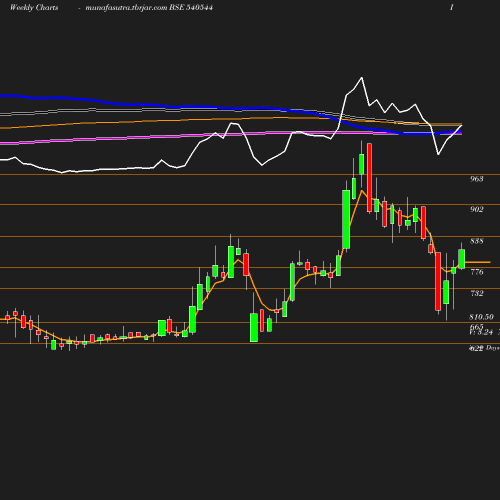Click the 810.50 current price label
Screen dimensions: 500x500
(481, 317)
